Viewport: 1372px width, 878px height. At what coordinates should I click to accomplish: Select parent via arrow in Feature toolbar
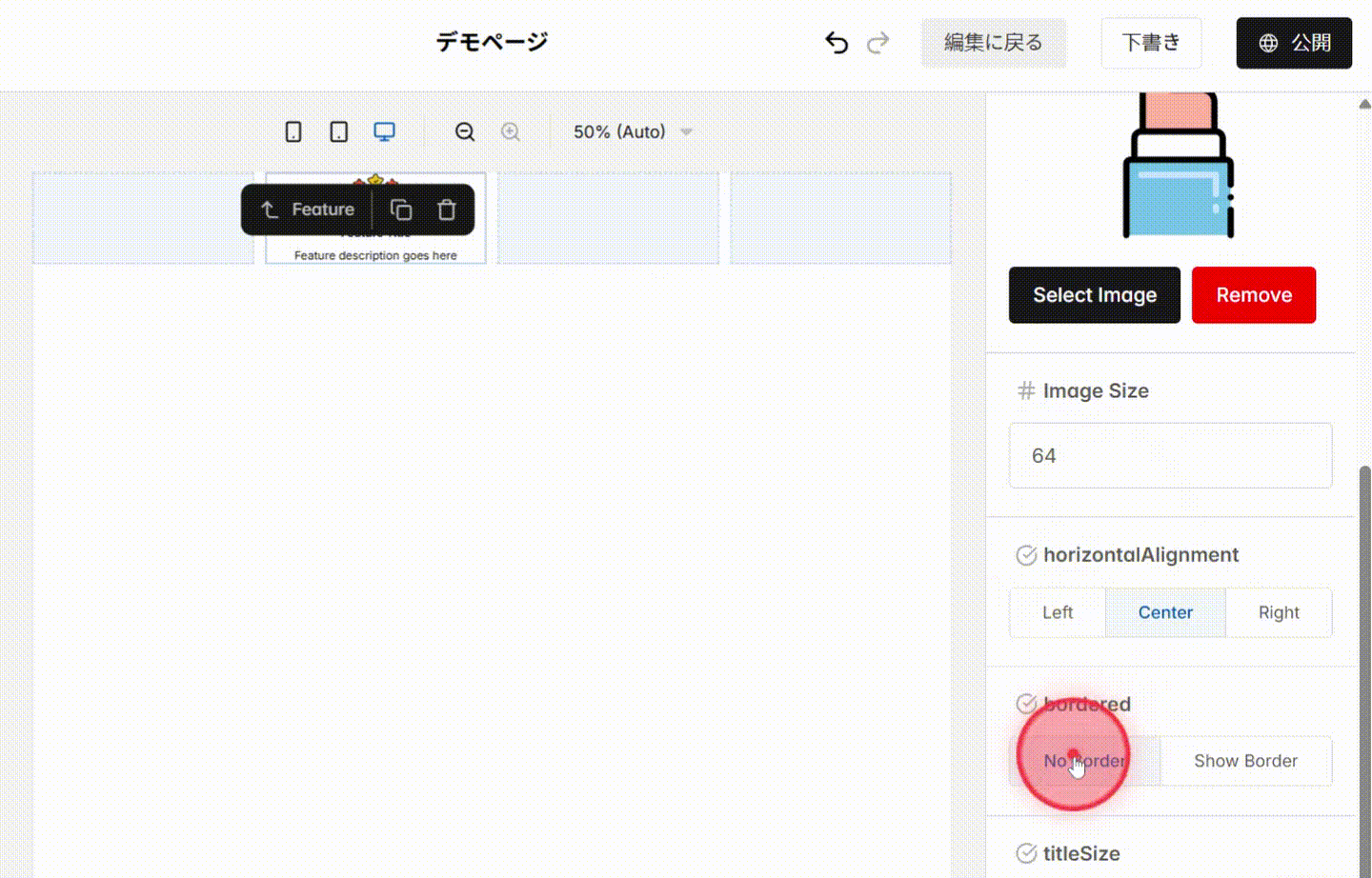tap(270, 210)
